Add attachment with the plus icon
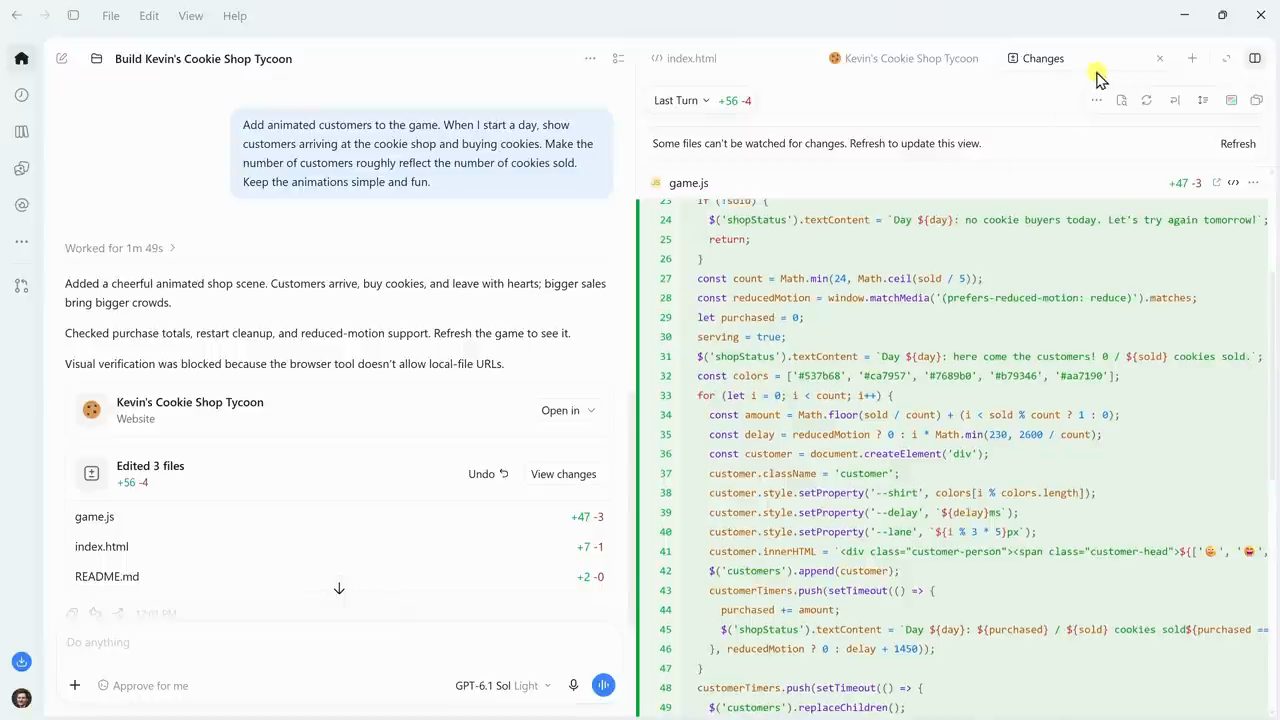Screen dimensions: 1280x720 pyautogui.click(x=74, y=685)
